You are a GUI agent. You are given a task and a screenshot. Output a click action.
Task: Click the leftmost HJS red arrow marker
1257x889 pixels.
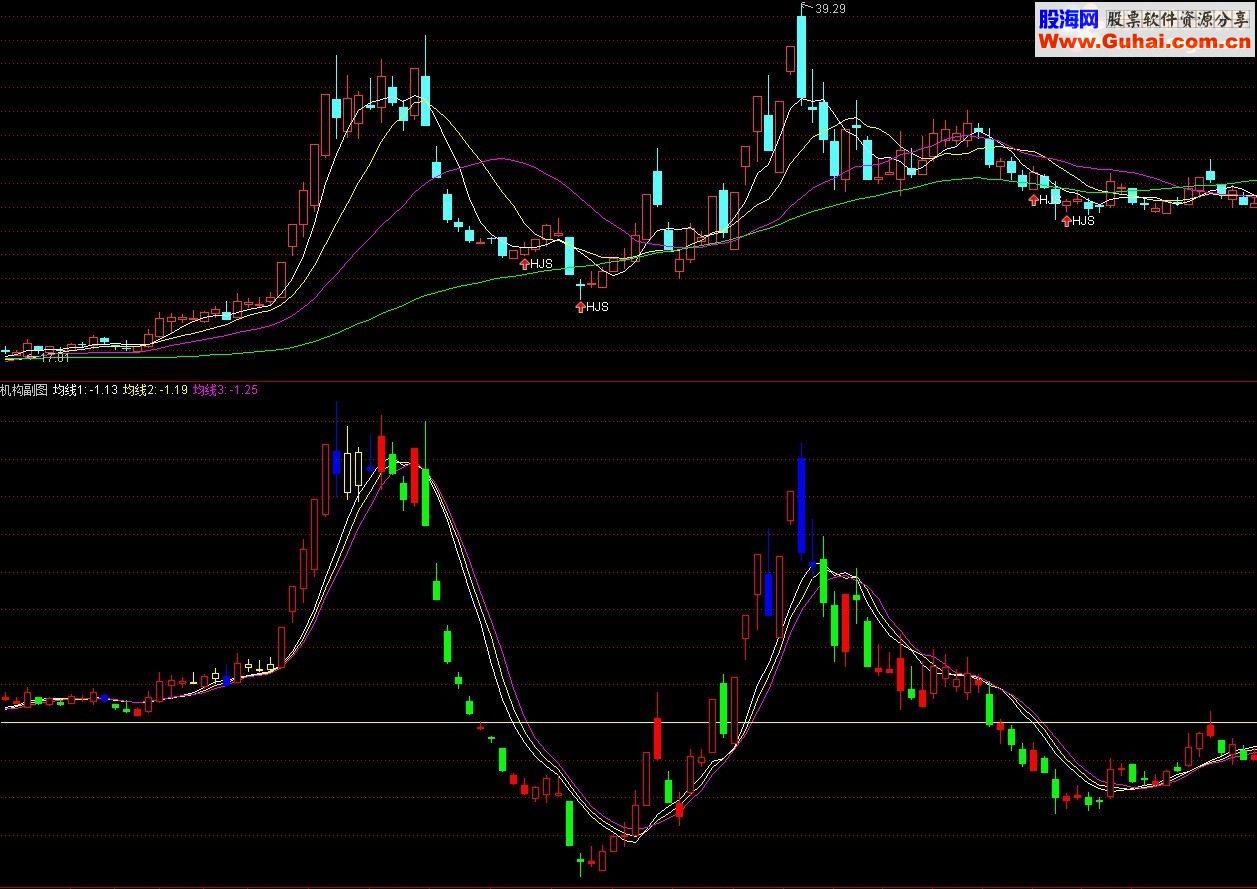click(x=524, y=264)
